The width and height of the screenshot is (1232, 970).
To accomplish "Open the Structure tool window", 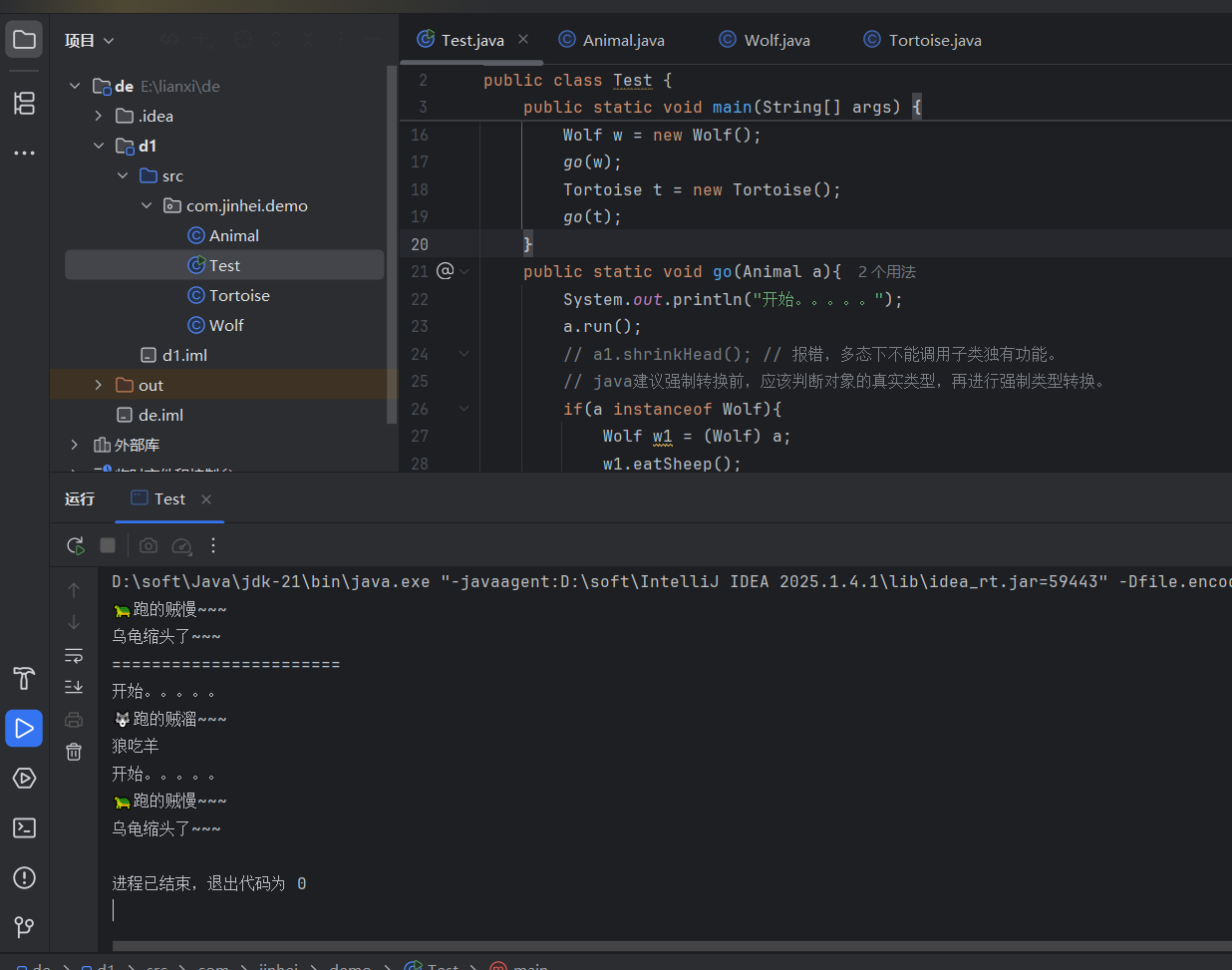I will click(x=25, y=103).
